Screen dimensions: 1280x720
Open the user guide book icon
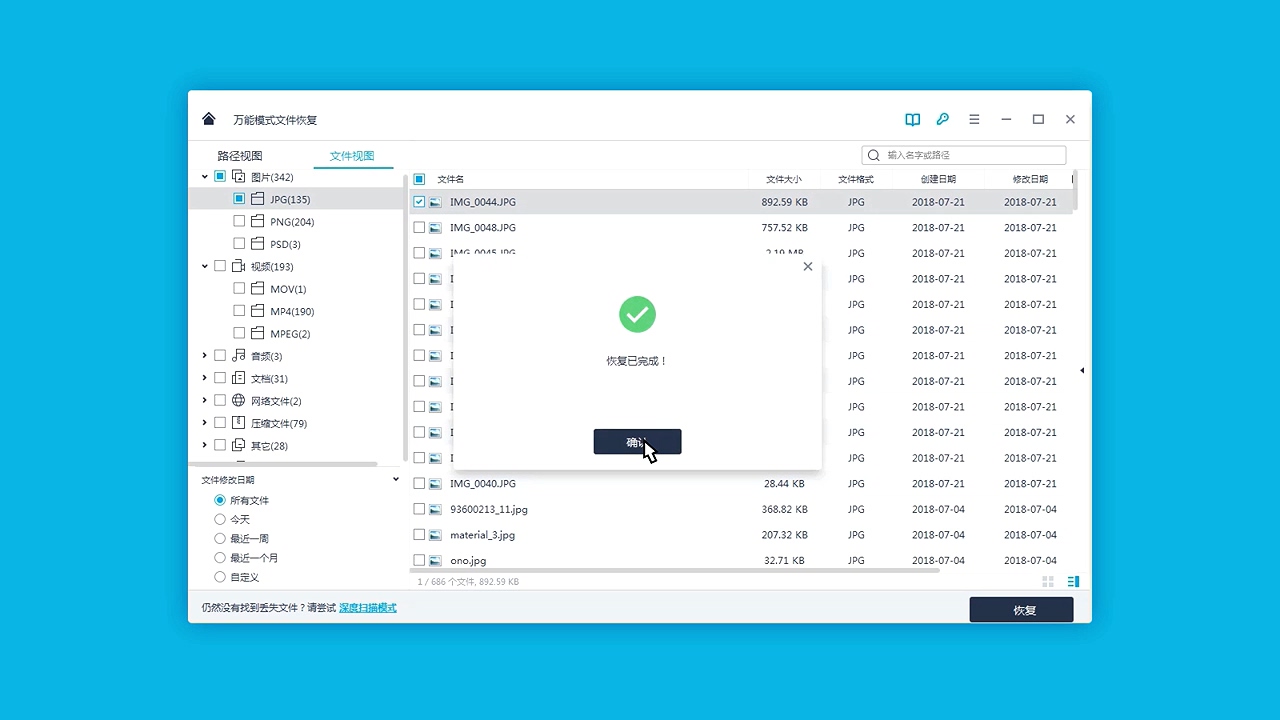(x=912, y=119)
